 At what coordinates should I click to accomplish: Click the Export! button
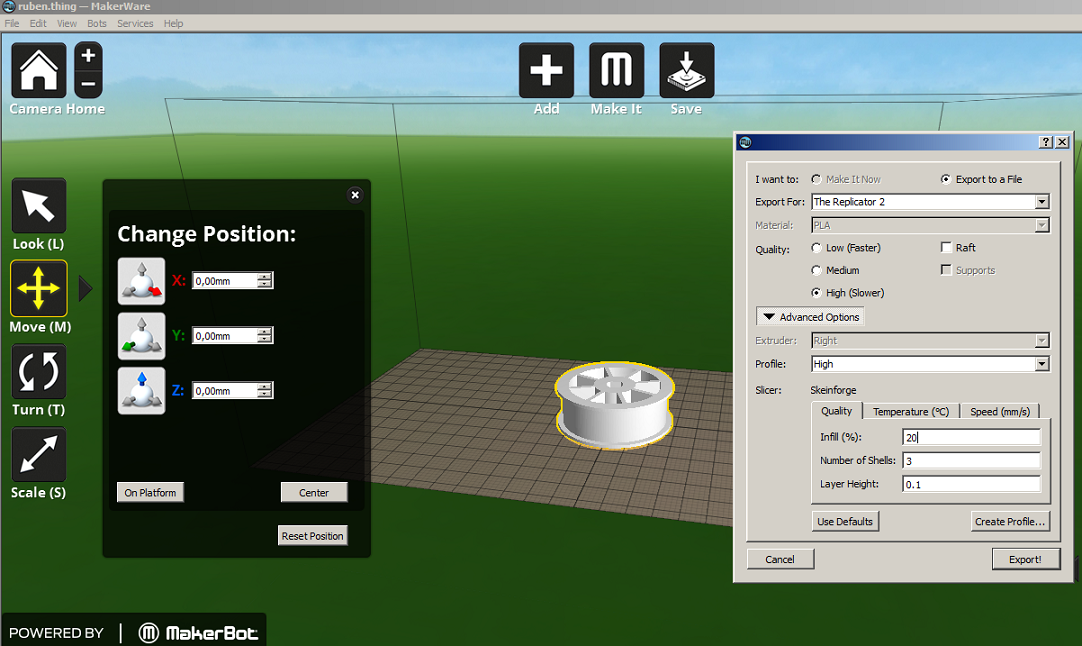[x=1026, y=559]
